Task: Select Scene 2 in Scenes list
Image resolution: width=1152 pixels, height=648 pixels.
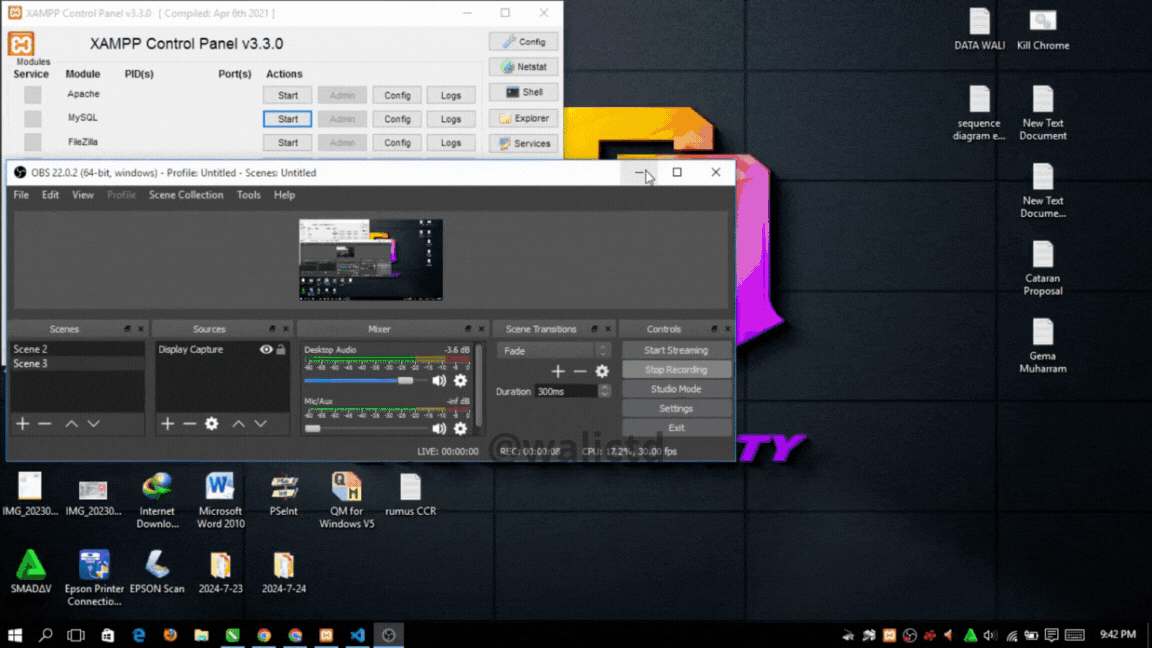Action: (x=76, y=349)
